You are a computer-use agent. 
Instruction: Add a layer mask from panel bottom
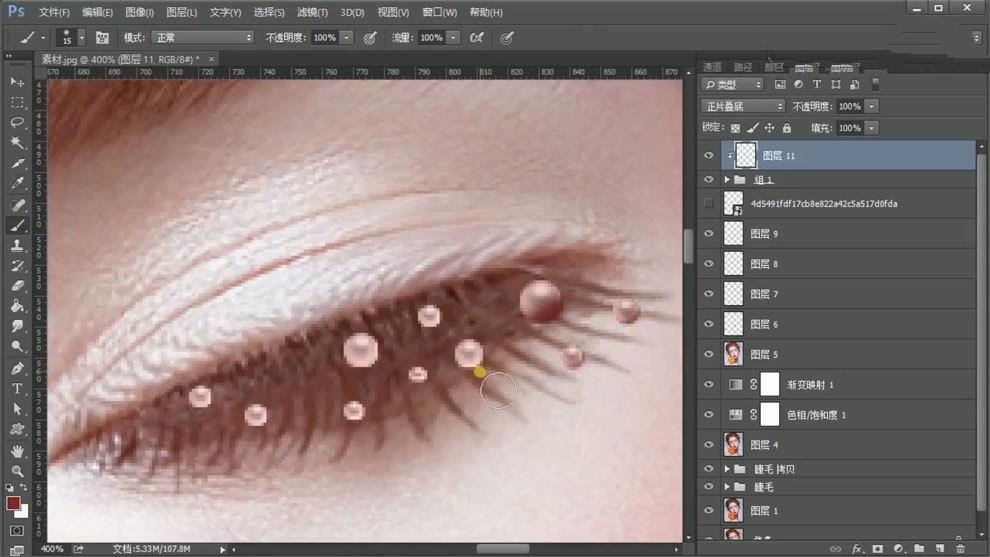point(877,549)
